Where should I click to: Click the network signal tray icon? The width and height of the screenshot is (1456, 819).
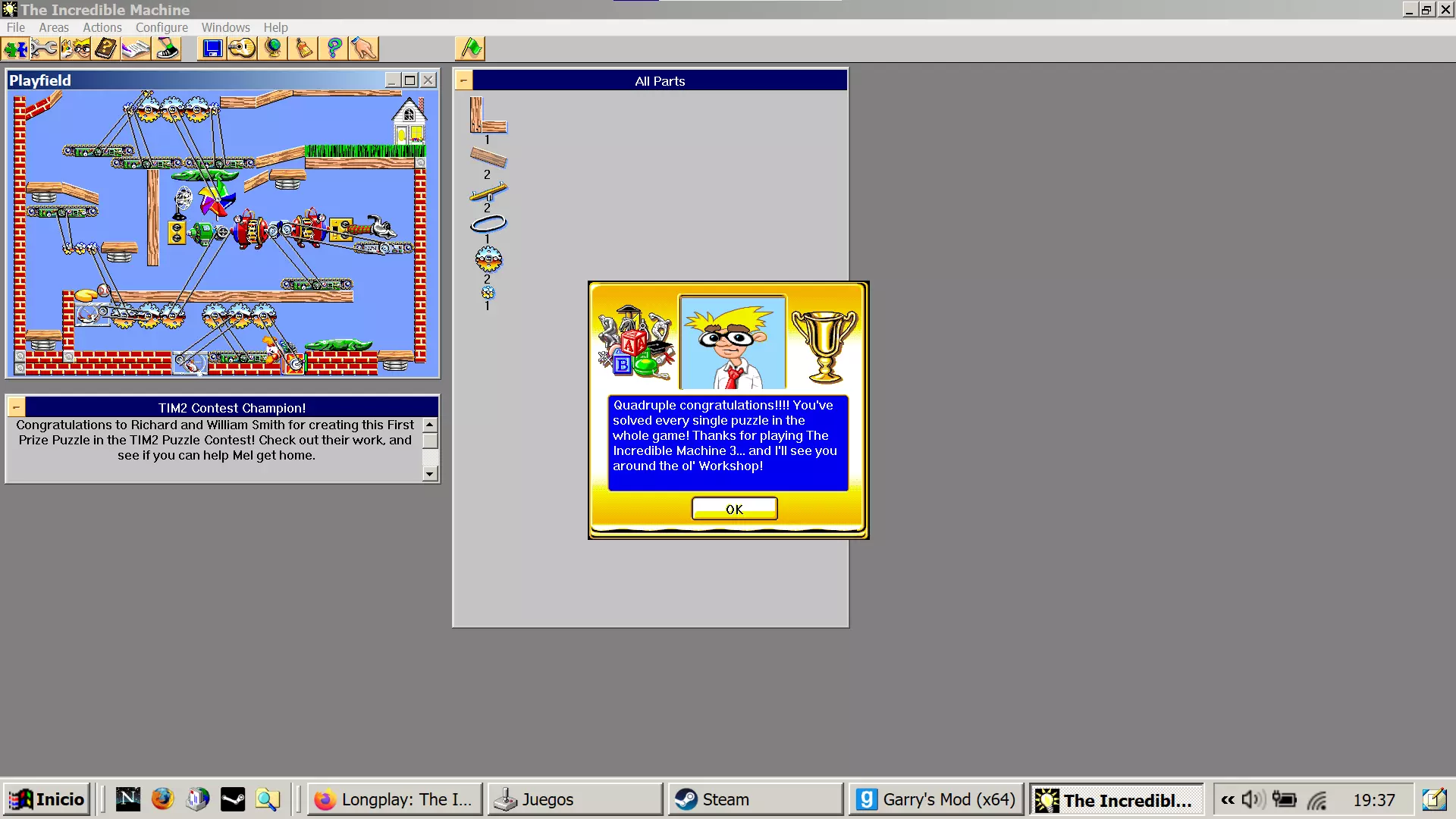point(1317,799)
